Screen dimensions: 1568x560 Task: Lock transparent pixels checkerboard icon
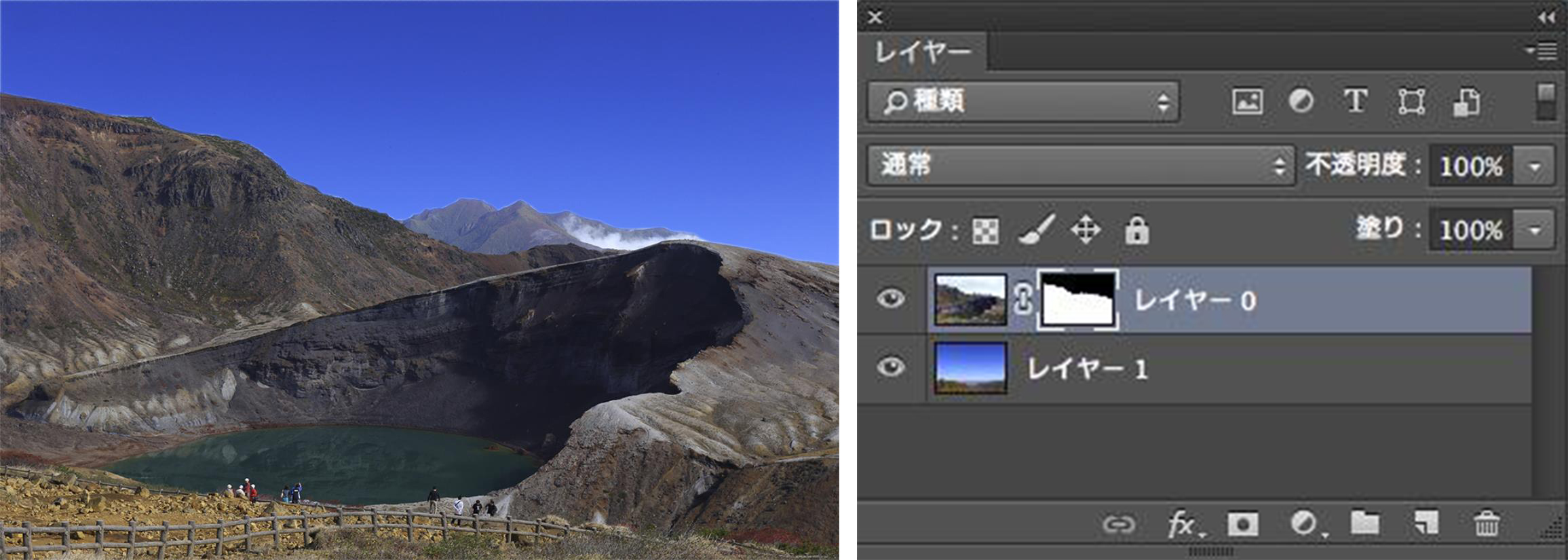(x=985, y=231)
